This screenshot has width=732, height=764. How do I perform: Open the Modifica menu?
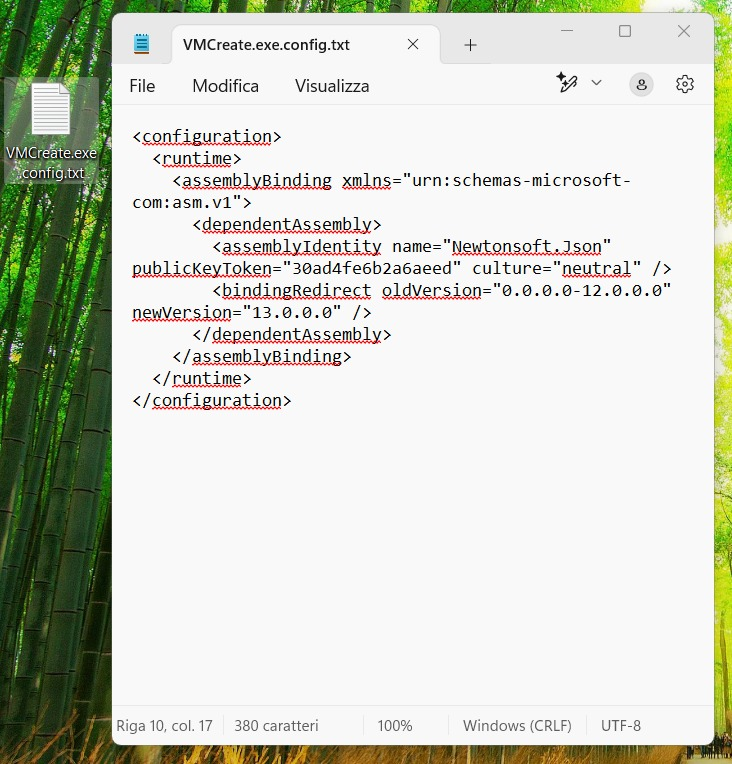pos(226,86)
